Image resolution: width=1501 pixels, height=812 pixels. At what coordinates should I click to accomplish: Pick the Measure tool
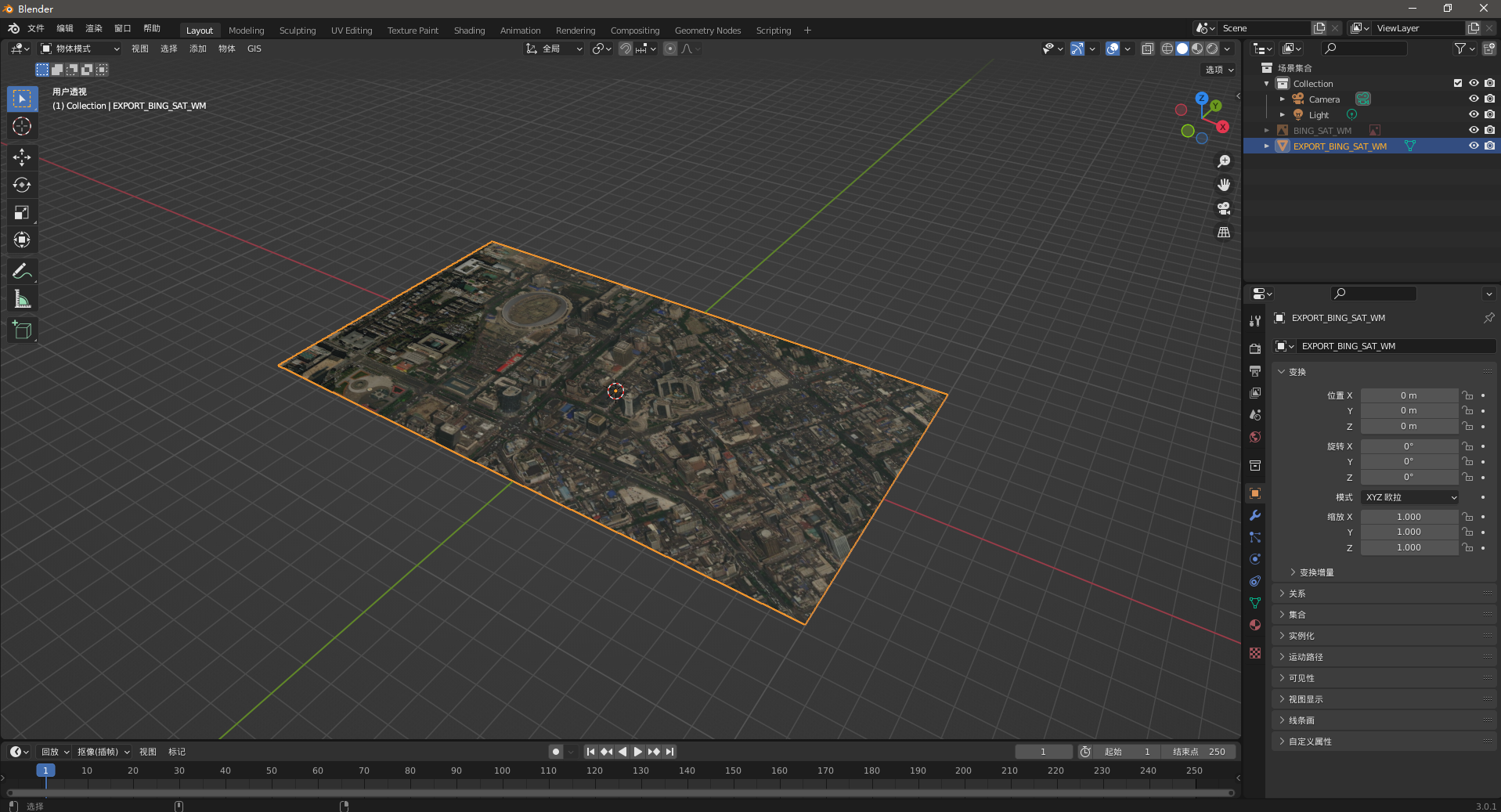22,298
